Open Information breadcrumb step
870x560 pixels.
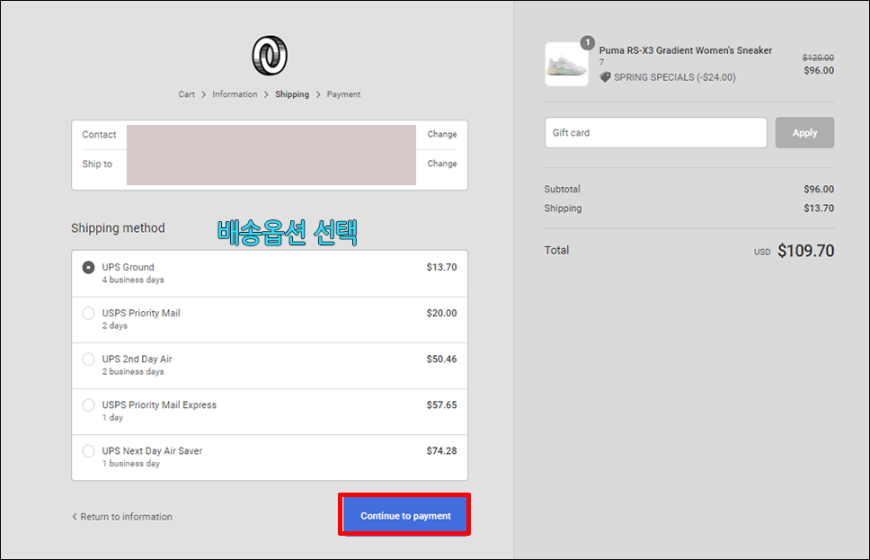tap(235, 94)
